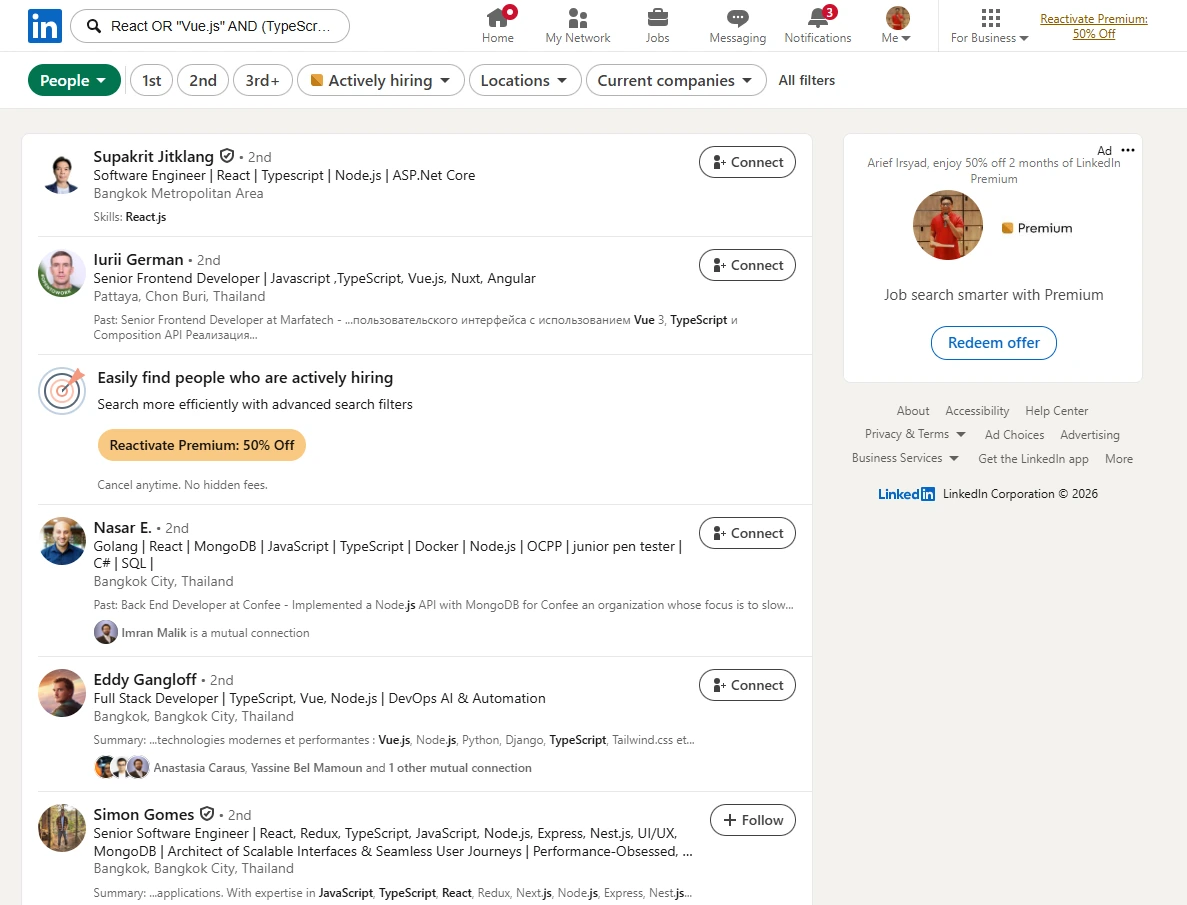Image resolution: width=1187 pixels, height=905 pixels.
Task: Open the Eddy Gangloff name link
Action: pyautogui.click(x=145, y=680)
